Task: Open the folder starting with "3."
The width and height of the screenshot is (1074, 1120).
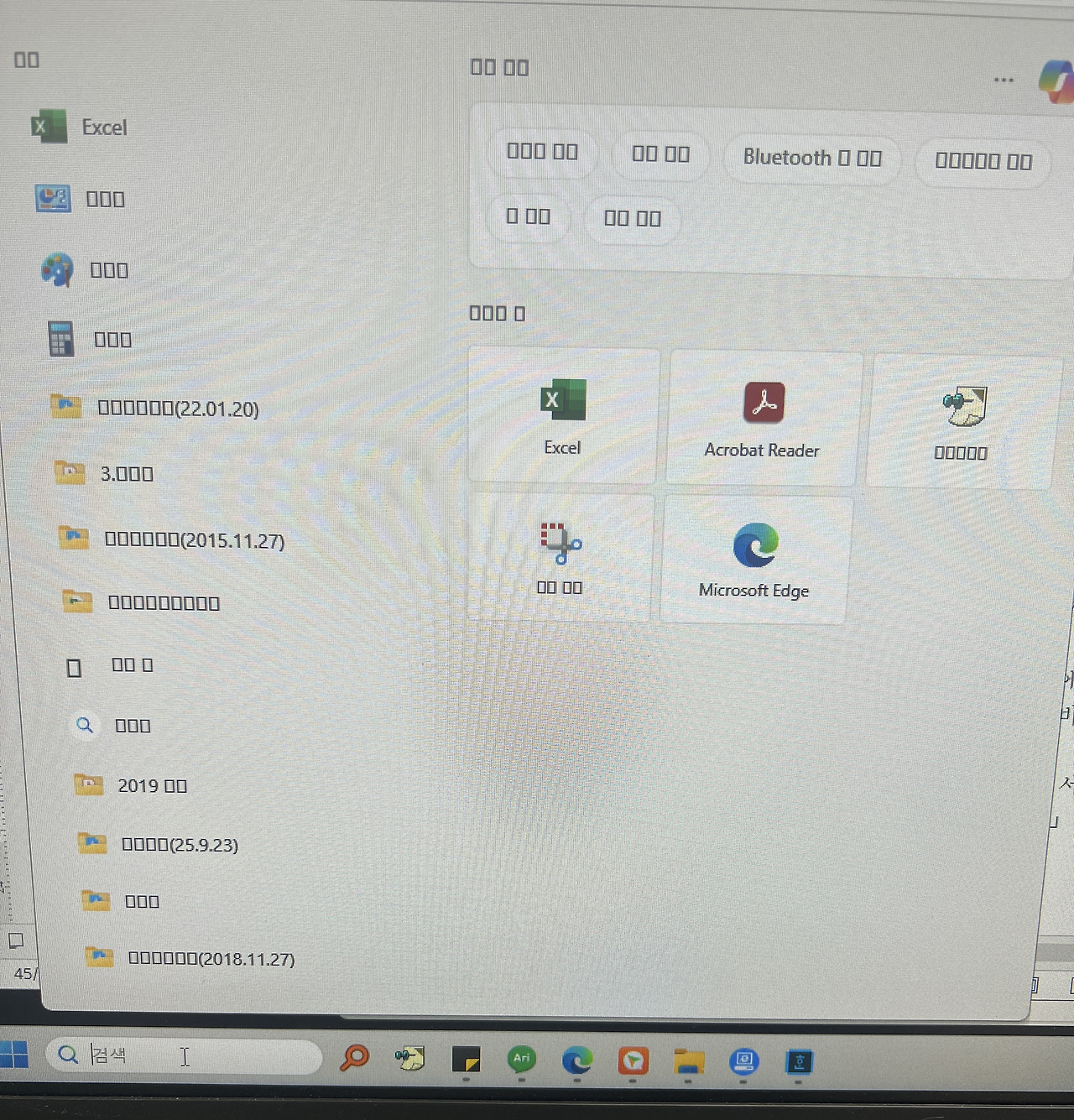Action: click(104, 474)
